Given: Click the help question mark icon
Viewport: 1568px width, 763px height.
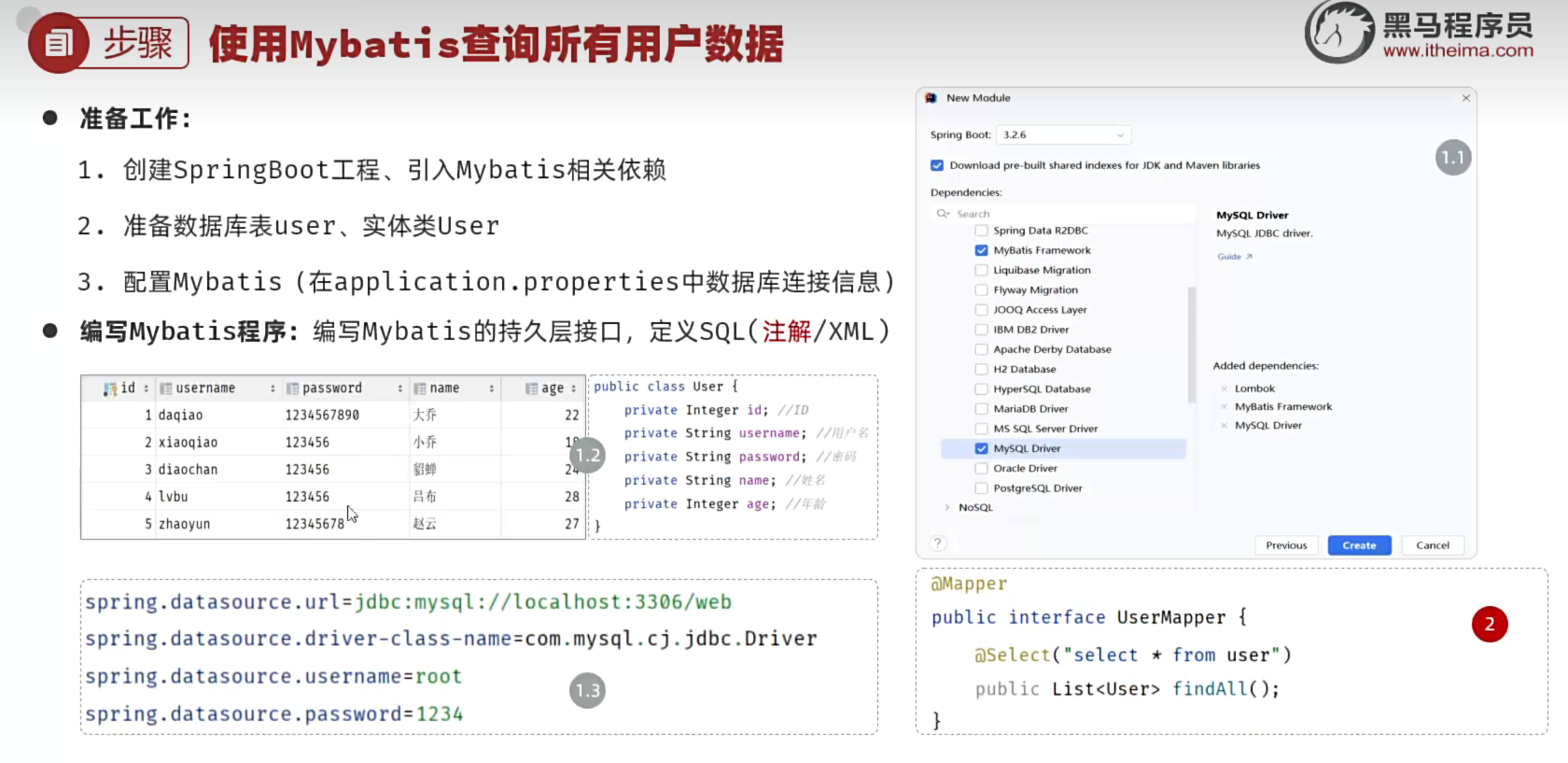Looking at the screenshot, I should pyautogui.click(x=938, y=544).
